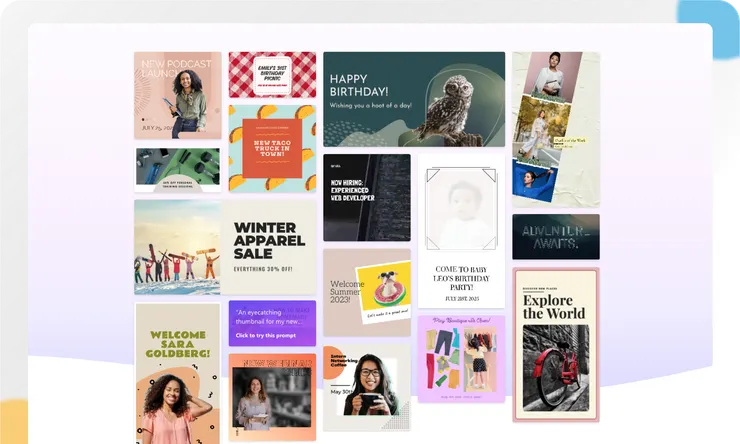Open the New Taco Truck in Town template

coord(272,148)
